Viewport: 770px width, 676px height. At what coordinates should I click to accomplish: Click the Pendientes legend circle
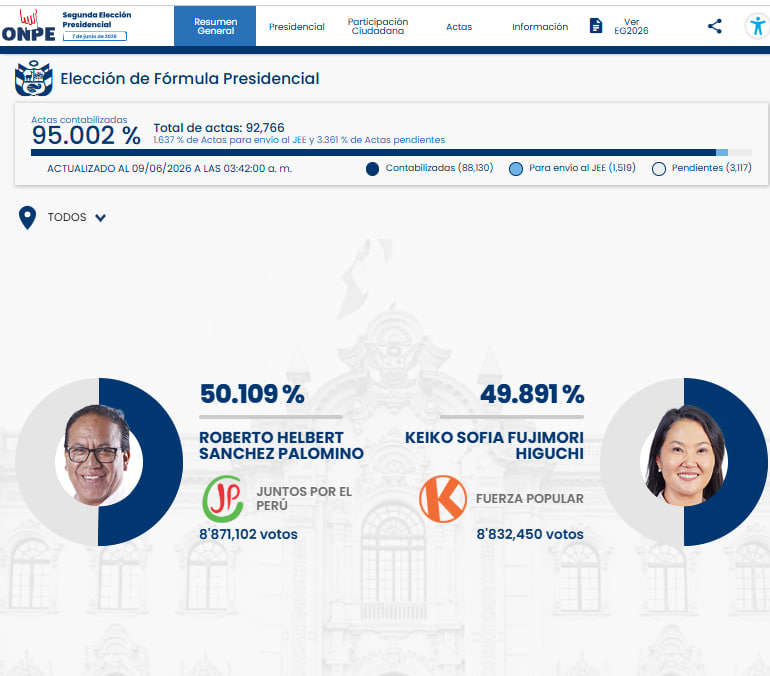[x=659, y=169]
